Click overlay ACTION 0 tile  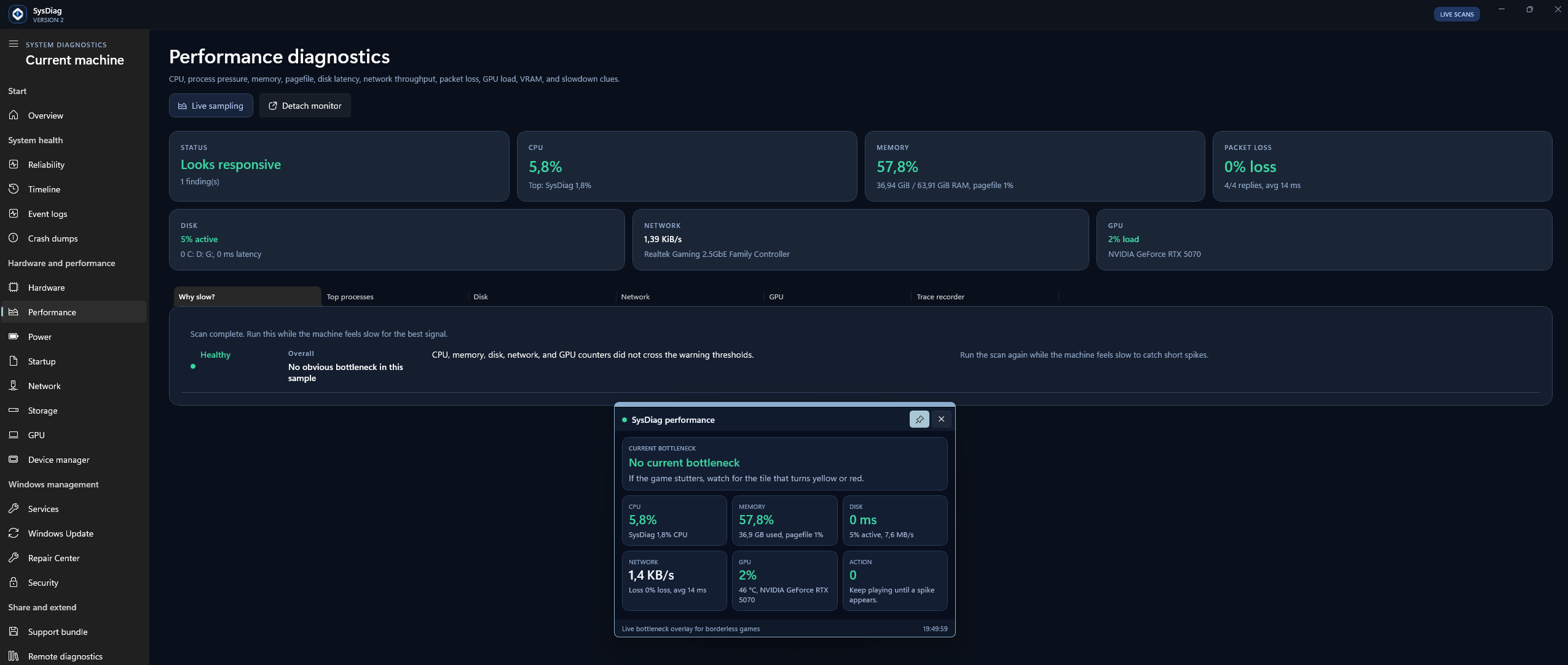[x=895, y=581]
